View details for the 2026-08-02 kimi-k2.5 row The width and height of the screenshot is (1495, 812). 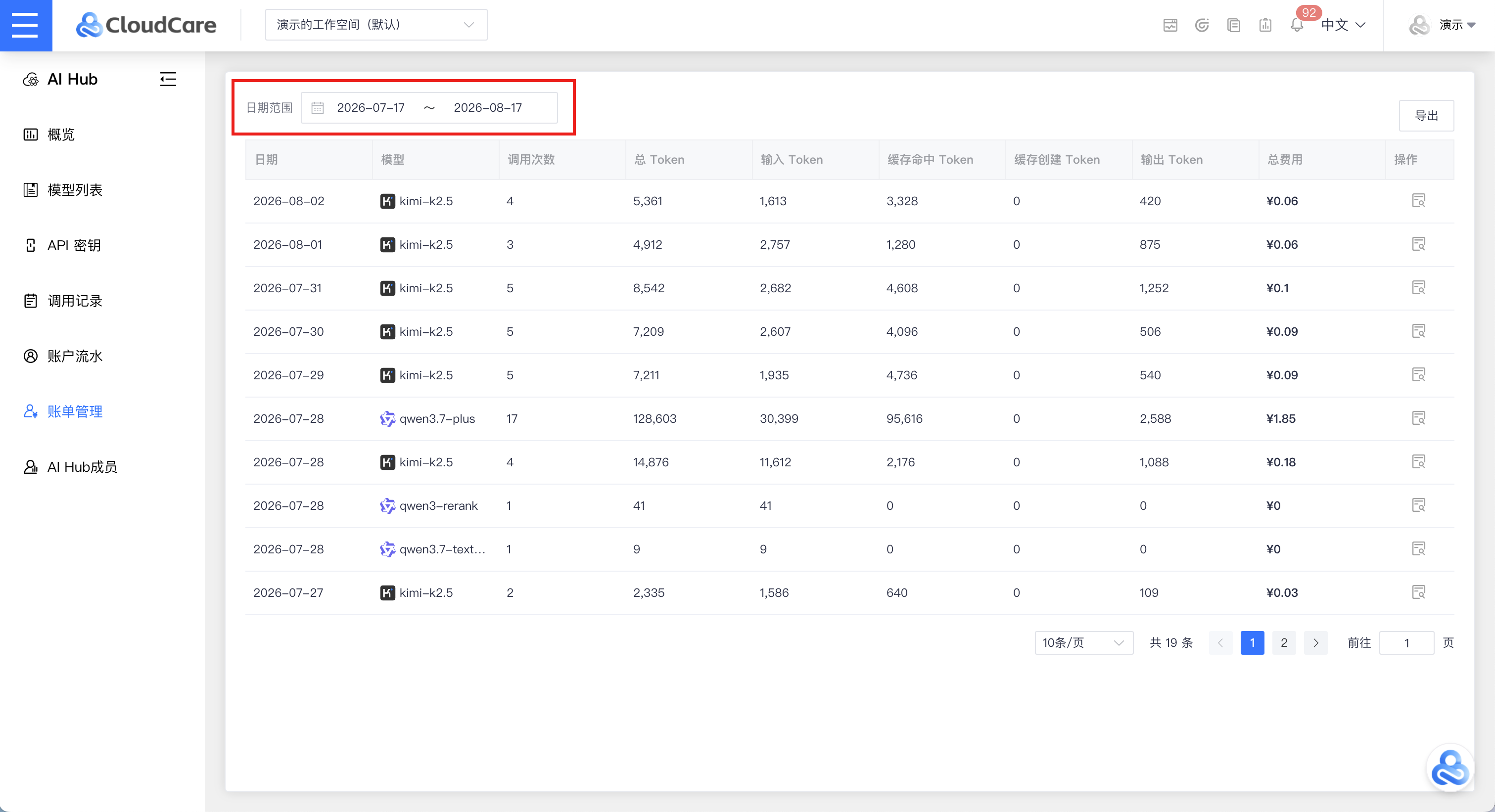tap(1418, 201)
